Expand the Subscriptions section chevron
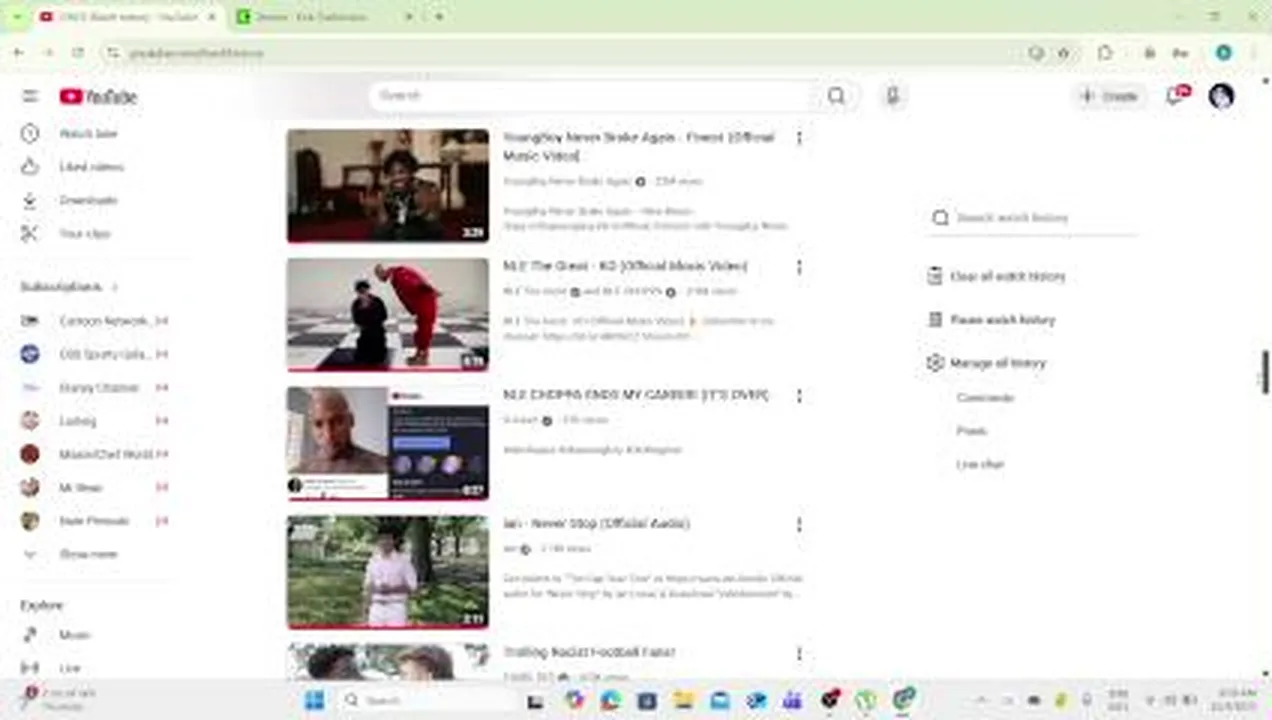This screenshot has height=720, width=1272. point(115,287)
